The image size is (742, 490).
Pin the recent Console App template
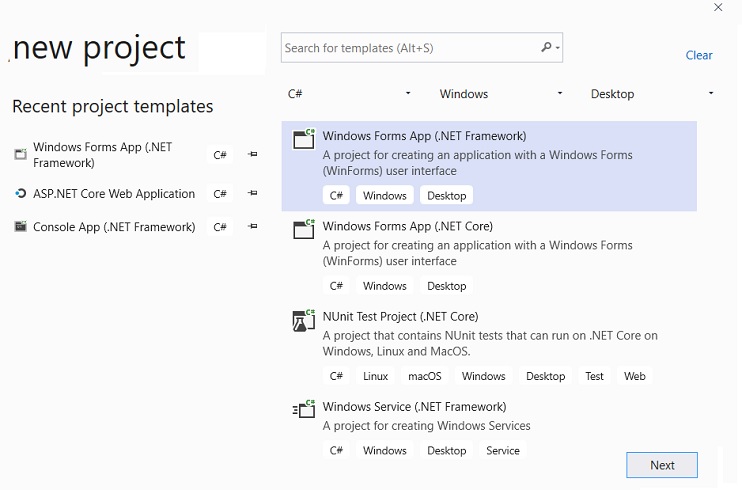point(252,227)
